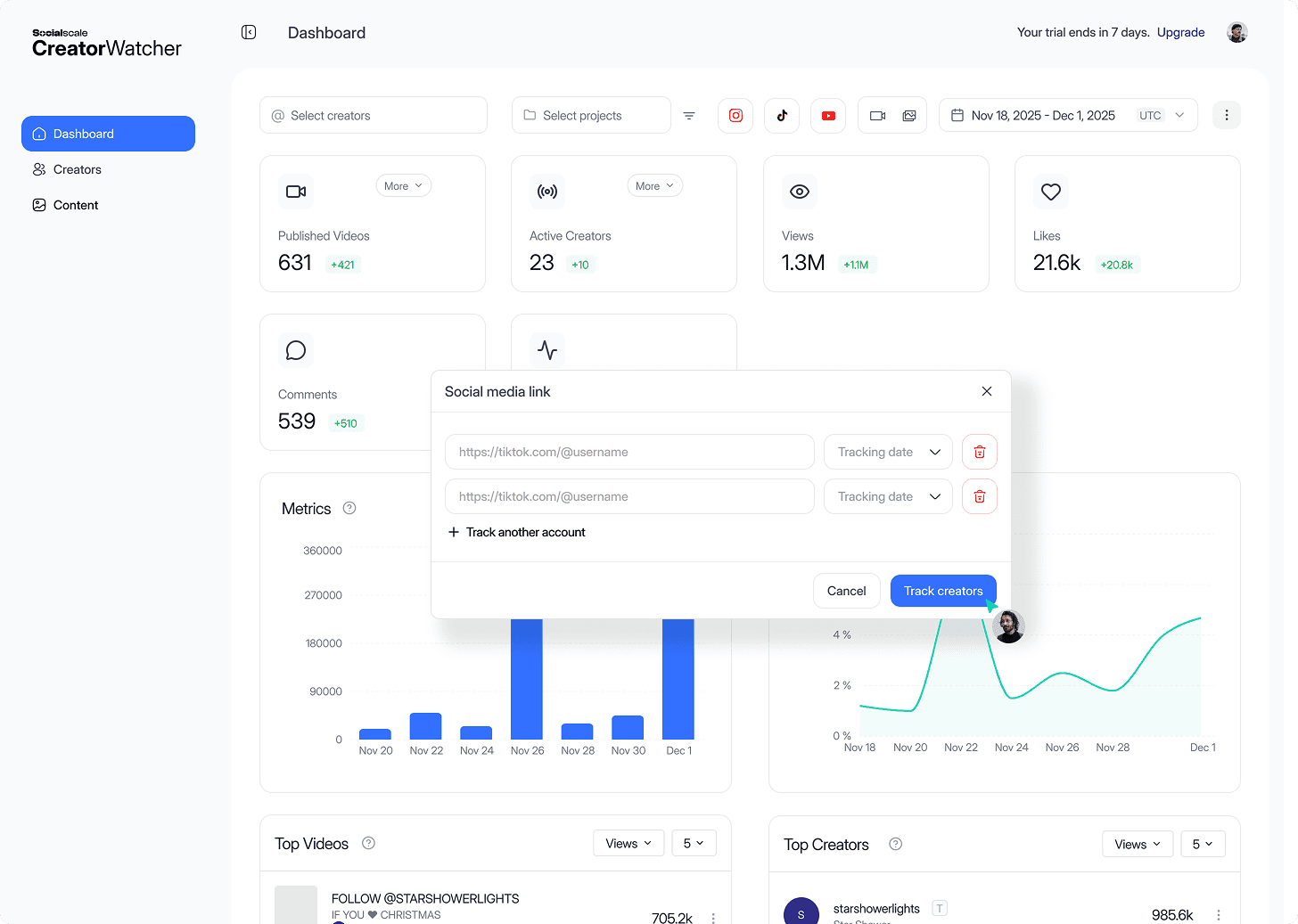
Task: Click the +421 Published Videos change badge
Action: [x=342, y=265]
